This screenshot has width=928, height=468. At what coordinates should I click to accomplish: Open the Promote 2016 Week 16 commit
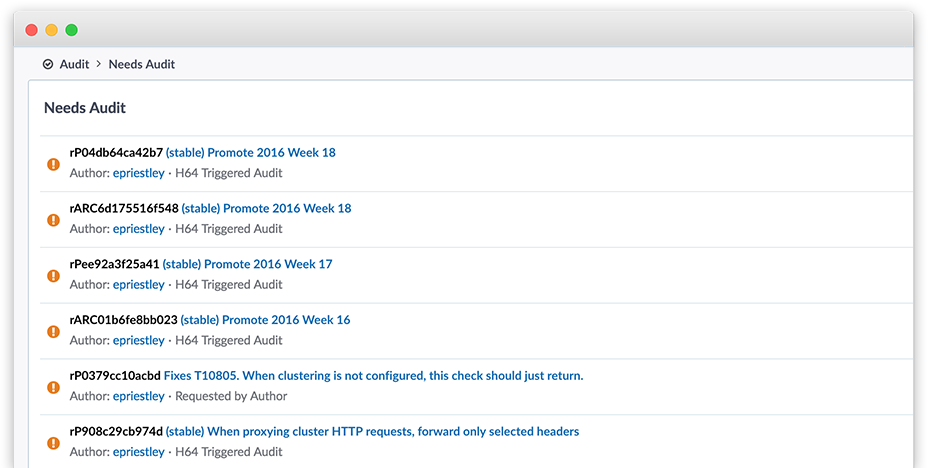tap(265, 321)
